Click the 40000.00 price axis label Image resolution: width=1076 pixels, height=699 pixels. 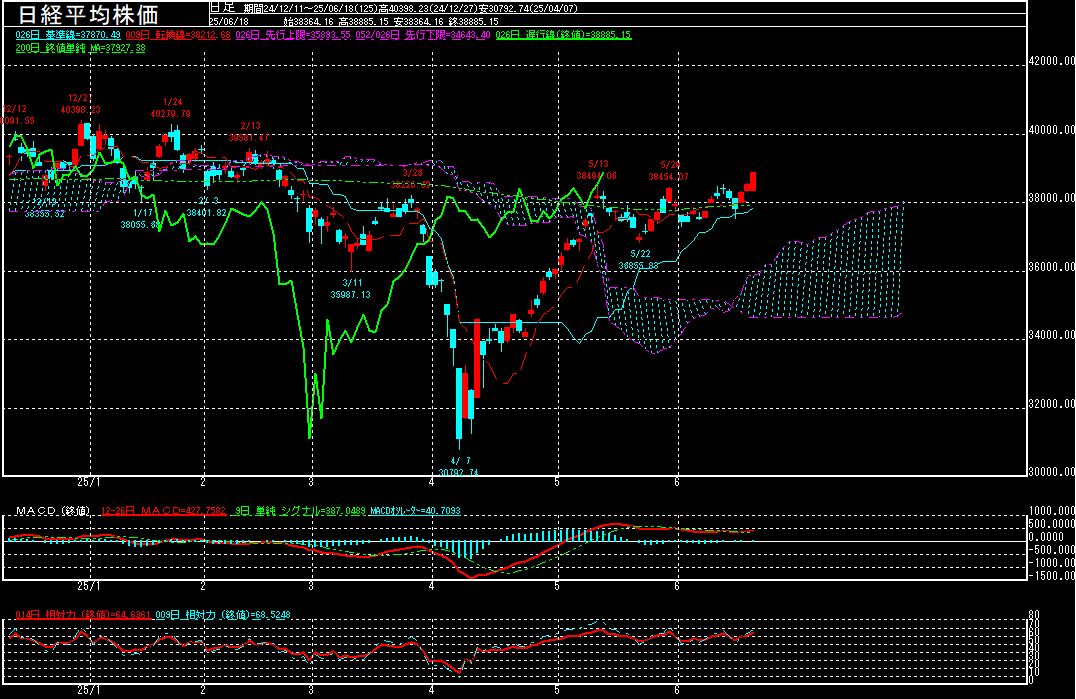(1051, 129)
